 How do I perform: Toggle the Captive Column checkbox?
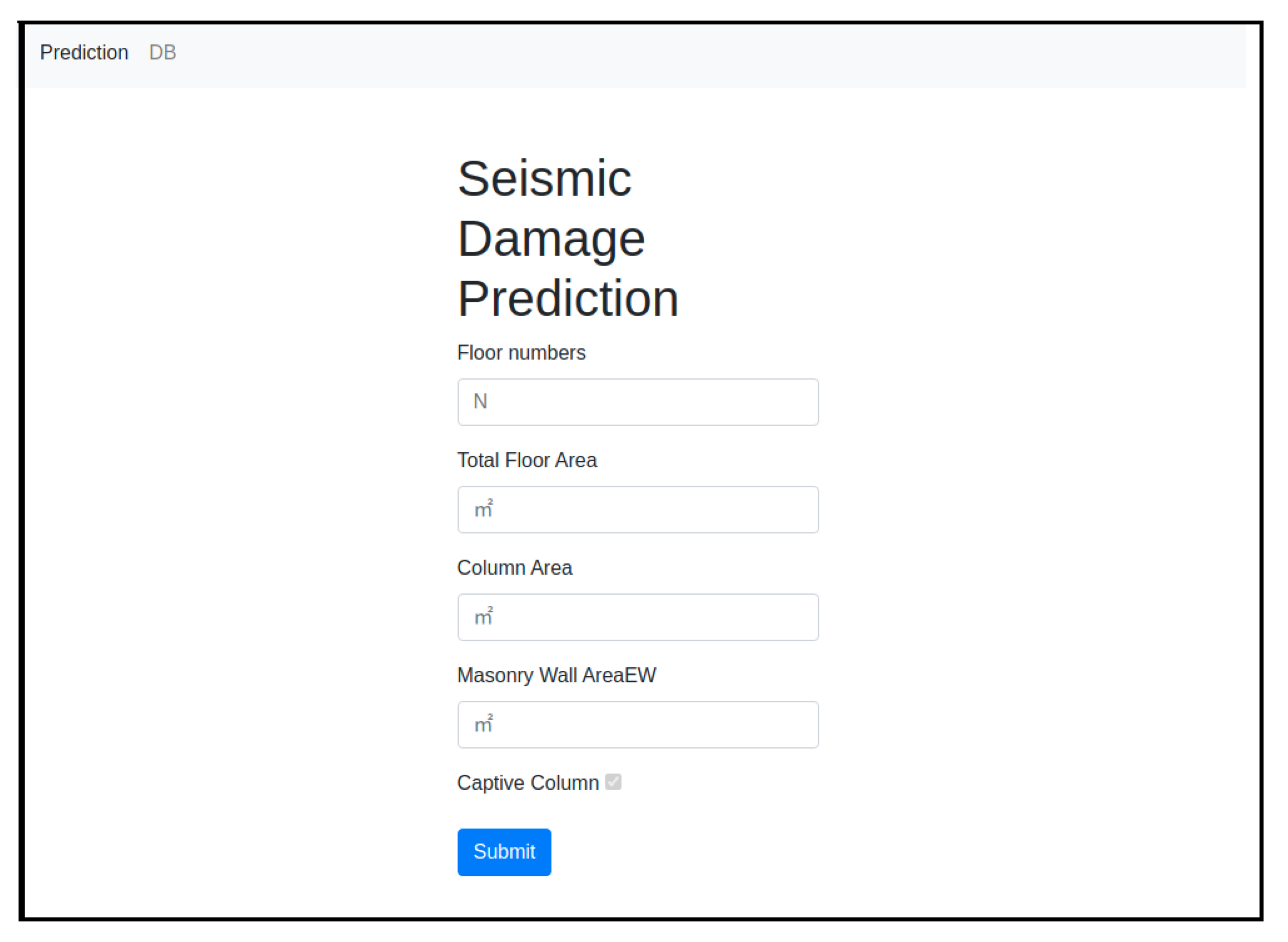coord(613,782)
